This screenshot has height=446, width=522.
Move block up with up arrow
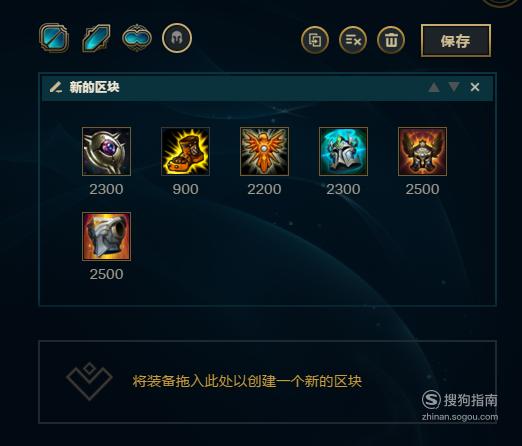434,87
